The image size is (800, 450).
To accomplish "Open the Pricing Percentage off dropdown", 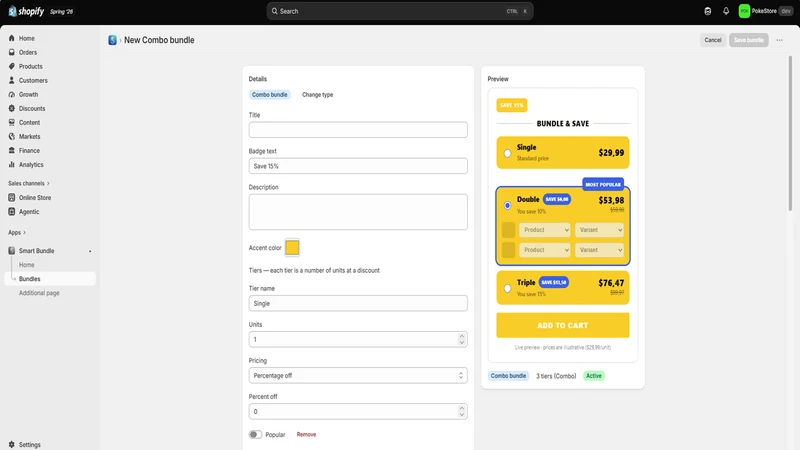I will click(358, 376).
